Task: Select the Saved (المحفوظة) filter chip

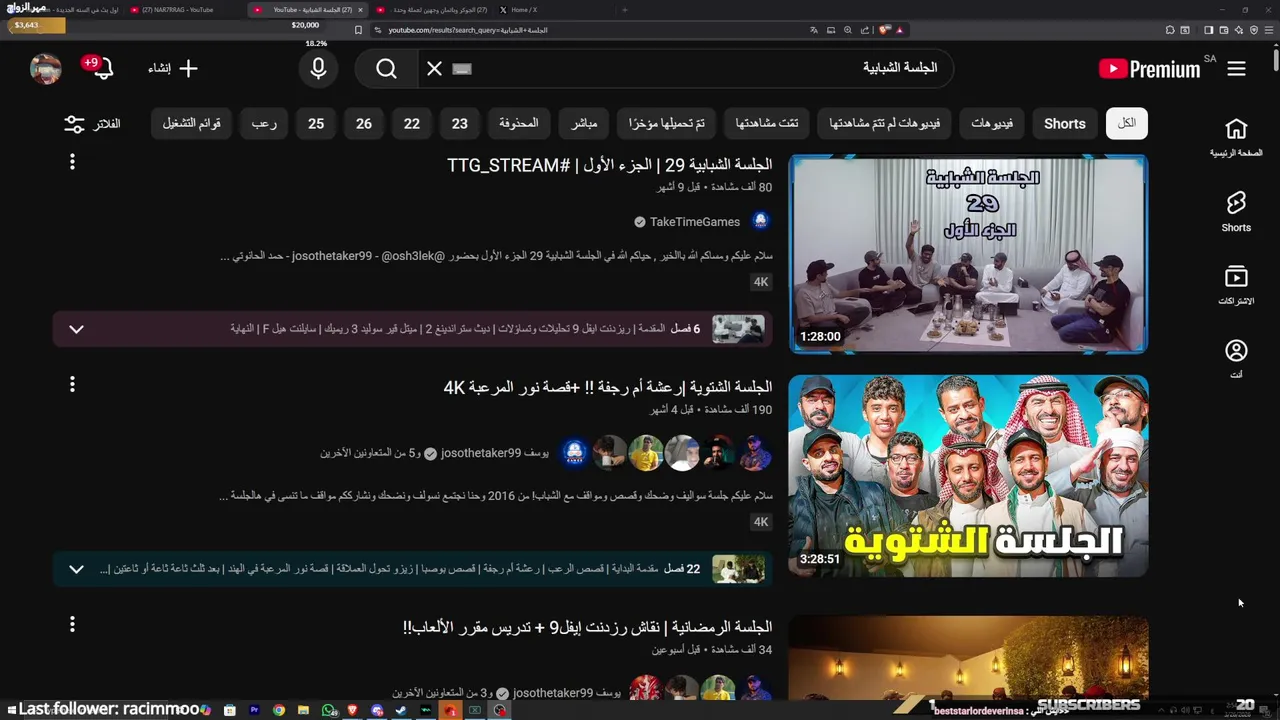Action: tap(519, 124)
